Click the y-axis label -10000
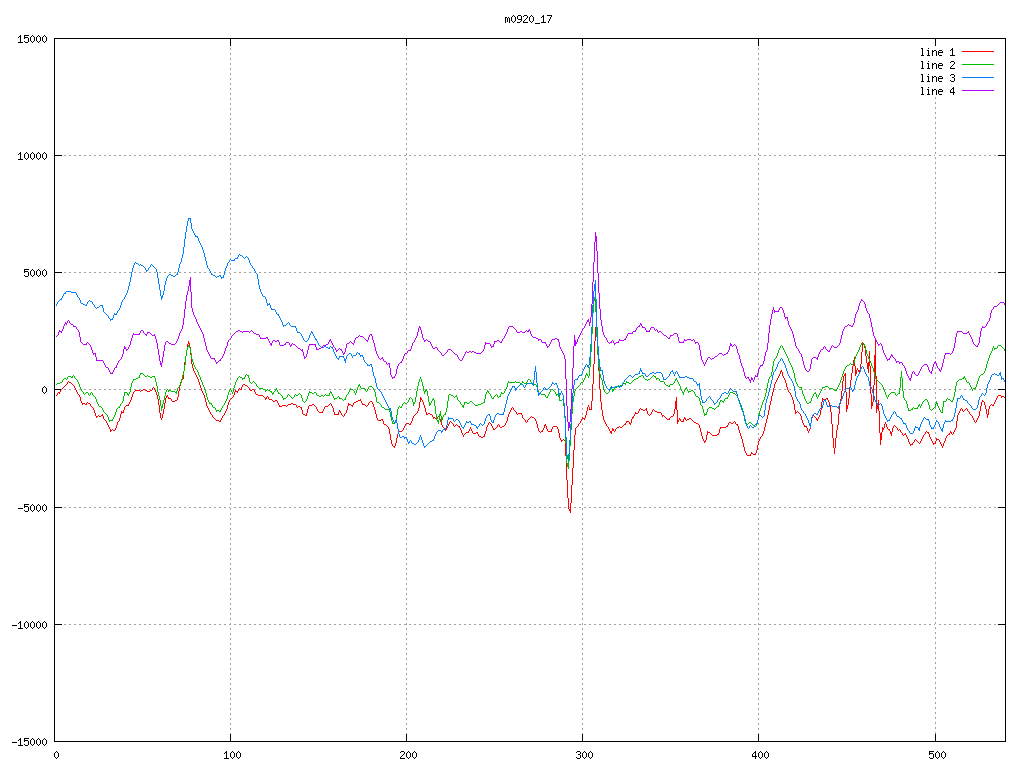Viewport: 1024px width, 768px height. point(30,625)
